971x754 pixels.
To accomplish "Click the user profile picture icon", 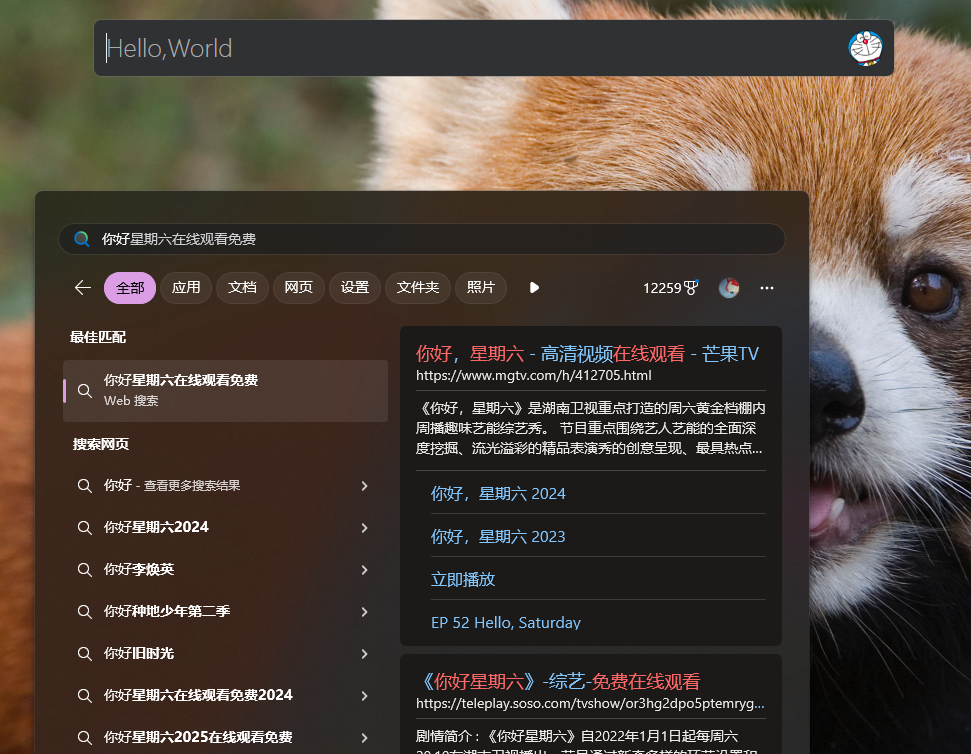I will (729, 288).
